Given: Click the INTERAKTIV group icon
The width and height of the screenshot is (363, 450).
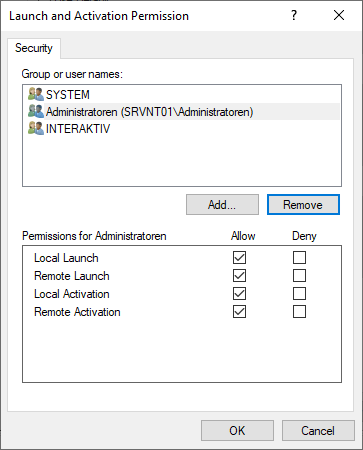Looking at the screenshot, I should [36, 128].
